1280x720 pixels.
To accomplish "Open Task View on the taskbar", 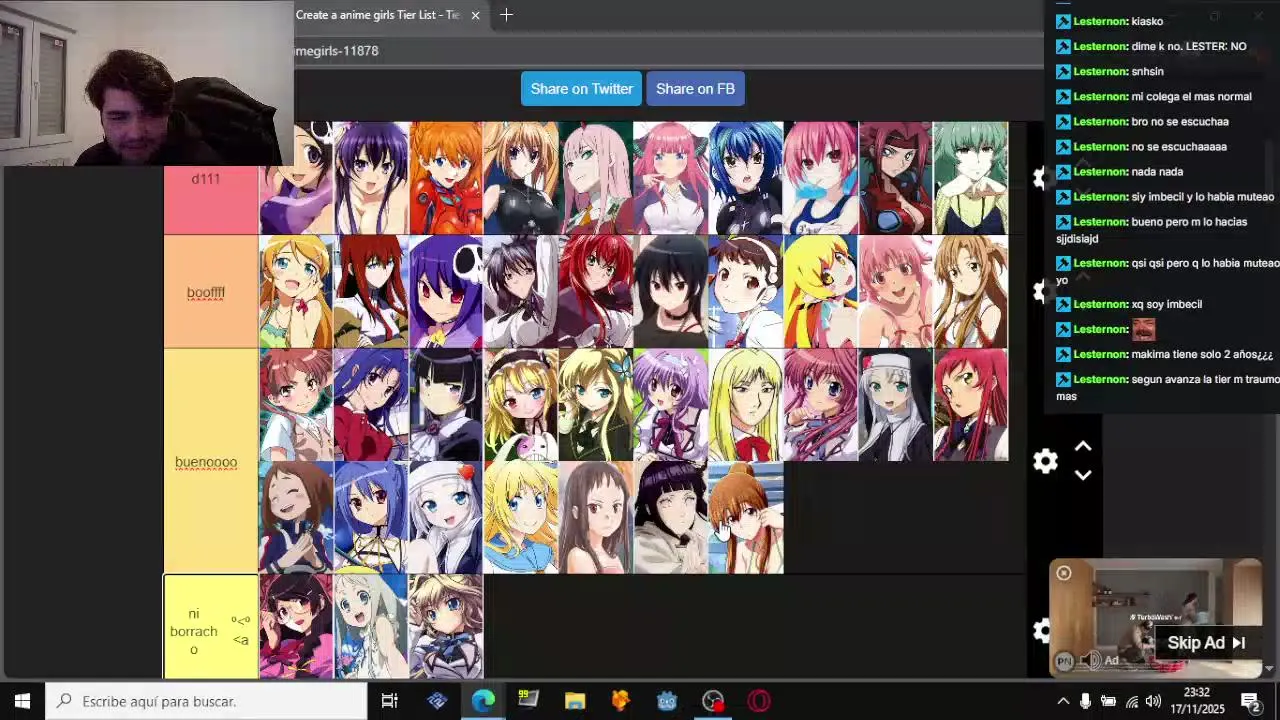I will coord(390,701).
